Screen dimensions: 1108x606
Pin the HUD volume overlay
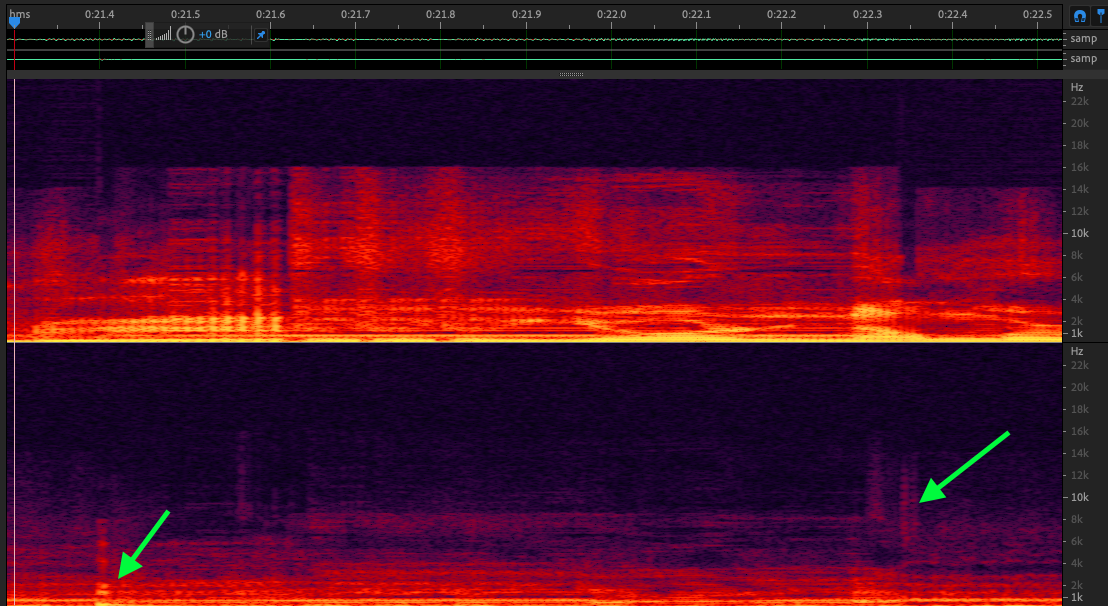(x=261, y=35)
